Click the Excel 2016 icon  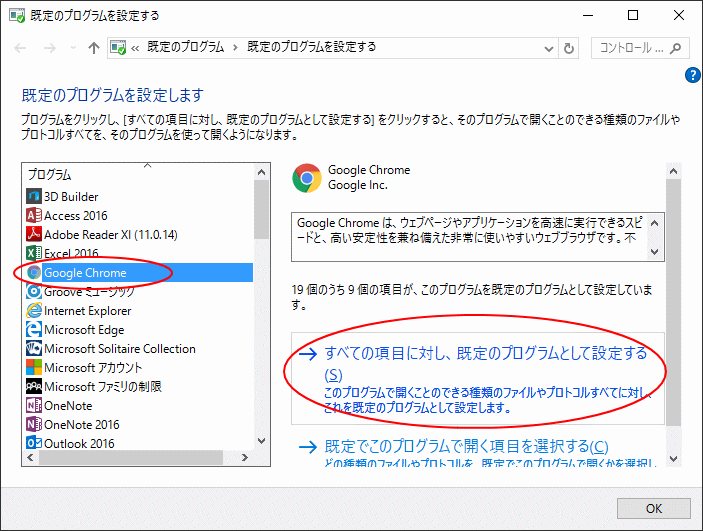pyautogui.click(x=34, y=253)
